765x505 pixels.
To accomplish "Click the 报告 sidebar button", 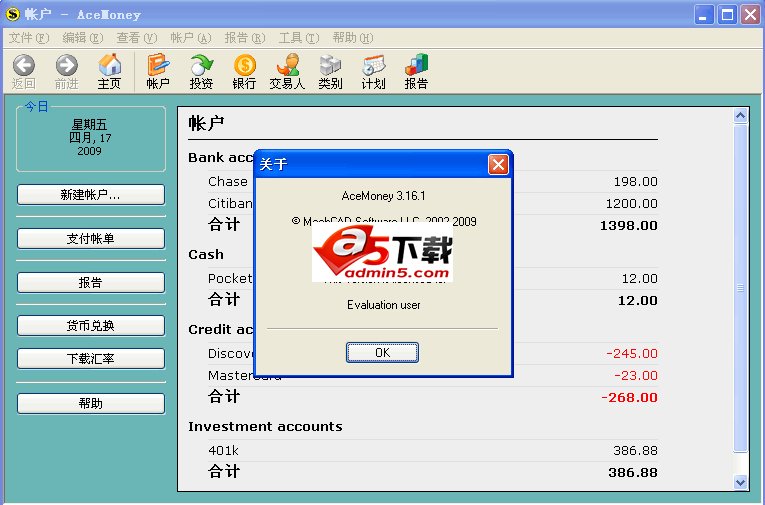I will tap(91, 283).
